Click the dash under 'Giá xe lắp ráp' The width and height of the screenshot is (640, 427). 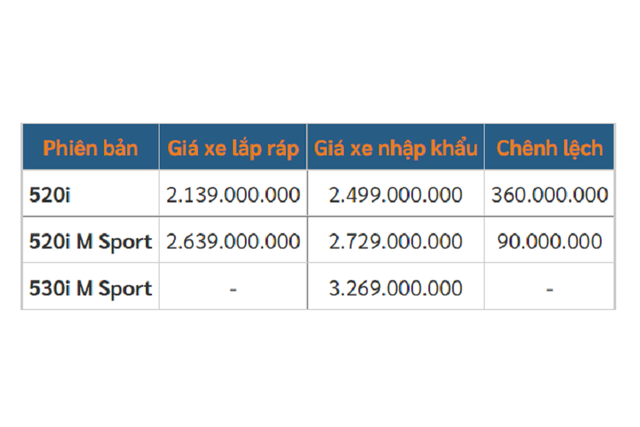[x=233, y=290]
